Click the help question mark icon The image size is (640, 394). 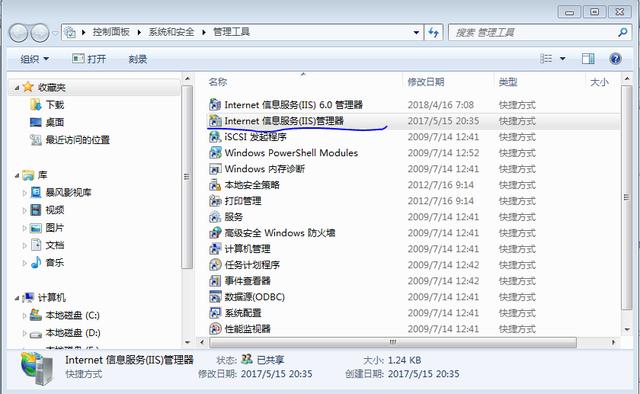coord(615,59)
